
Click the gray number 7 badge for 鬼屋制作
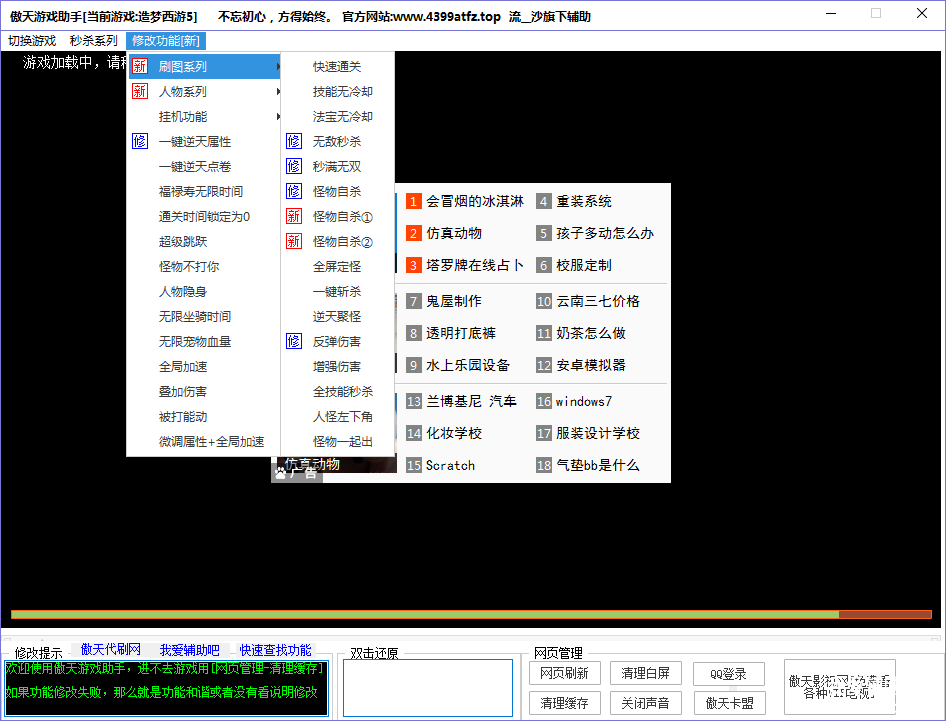pos(414,301)
